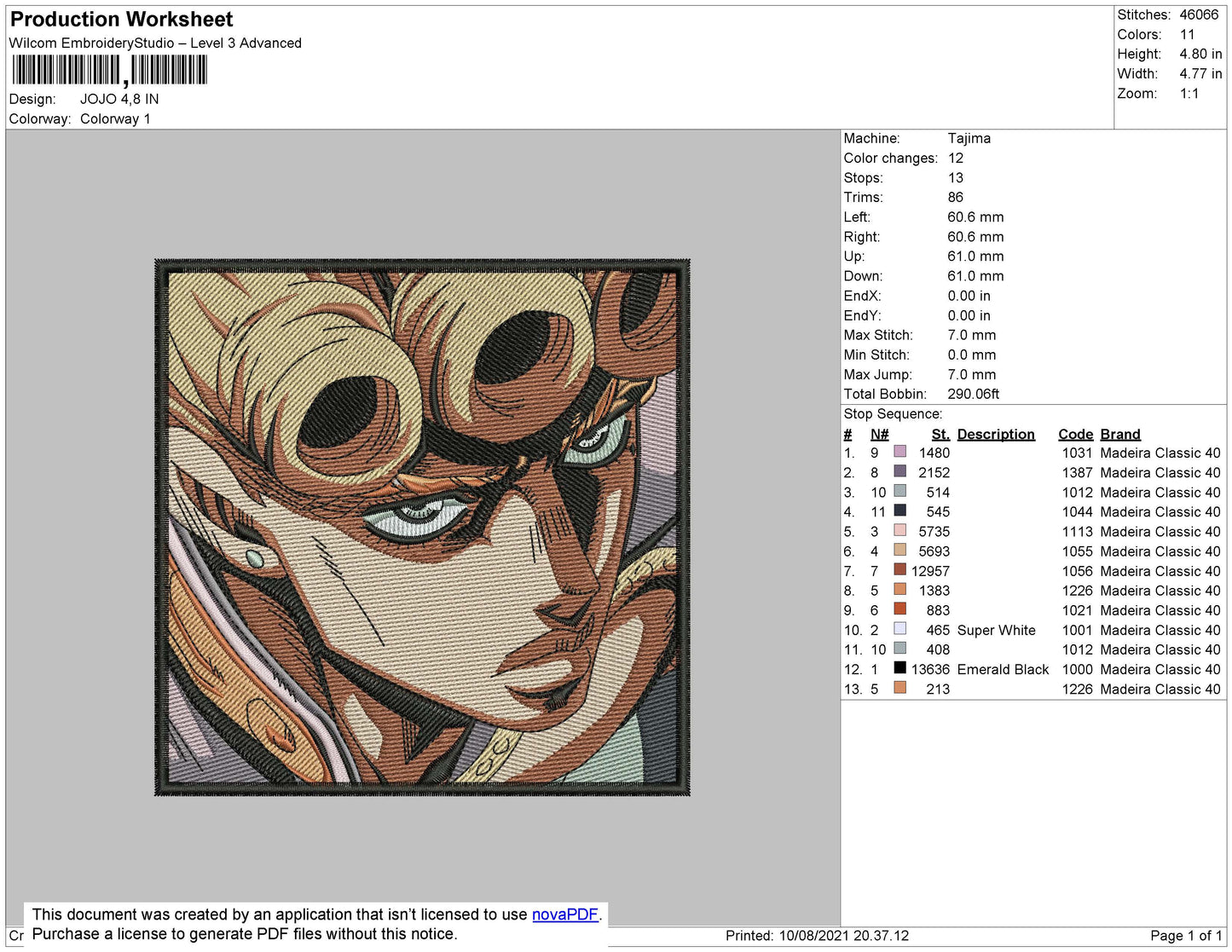
Task: Select color swatch in stop row 1
Action: pyautogui.click(x=899, y=452)
